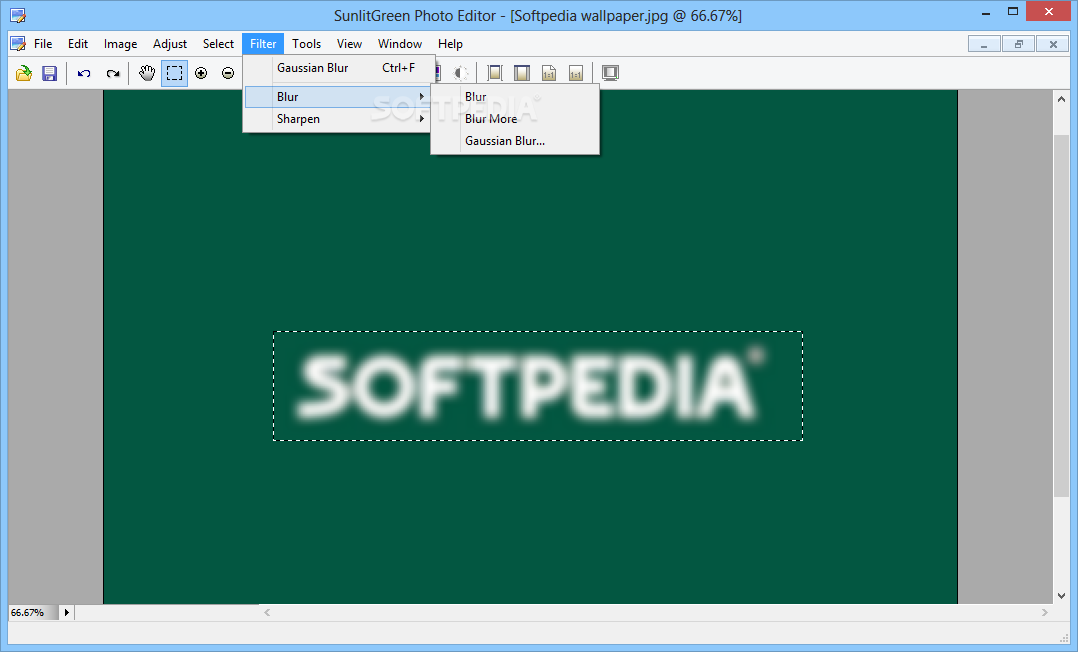
Task: Open the Image menu
Action: pyautogui.click(x=120, y=44)
